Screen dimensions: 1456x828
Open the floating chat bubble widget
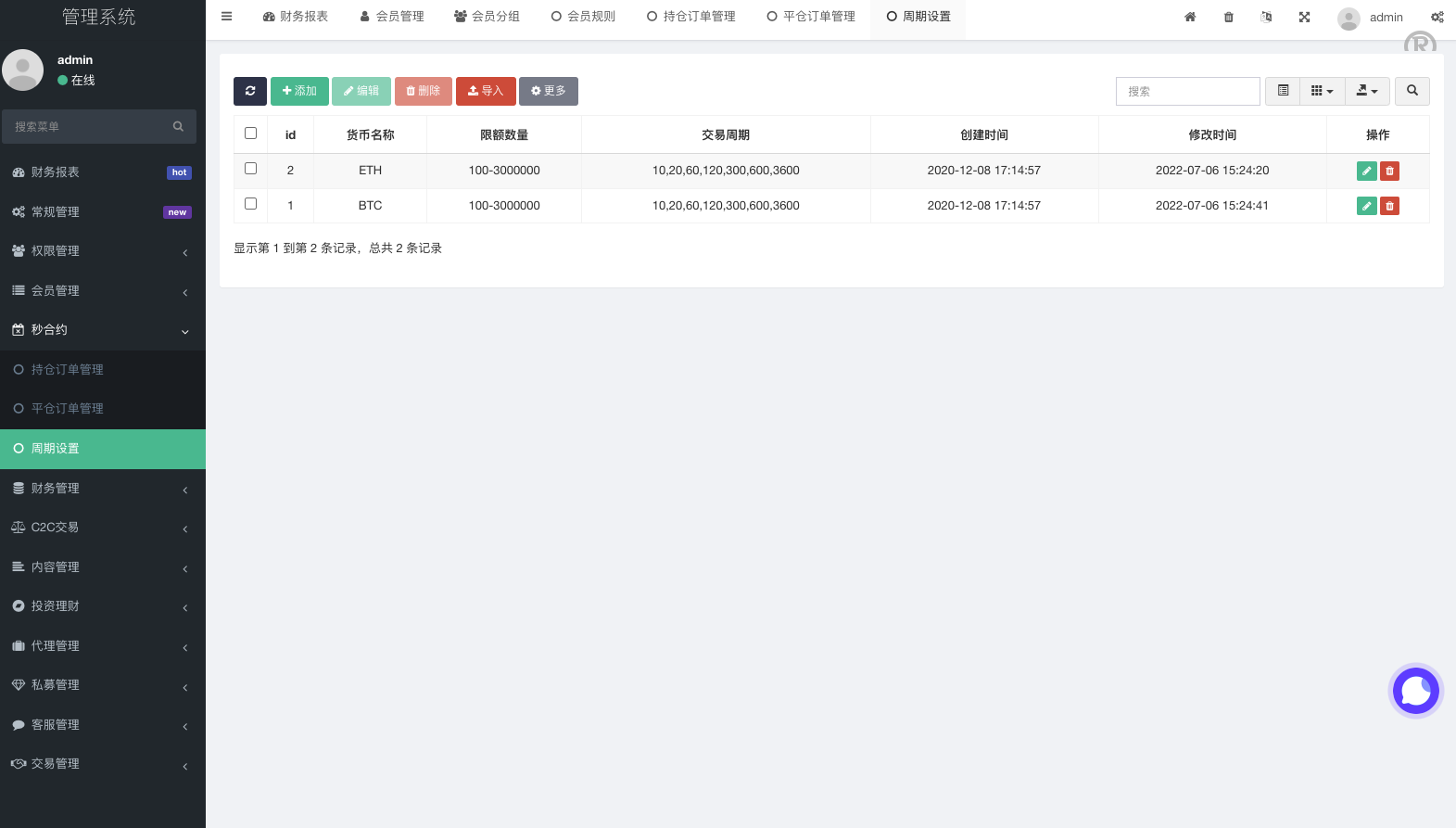coord(1415,691)
